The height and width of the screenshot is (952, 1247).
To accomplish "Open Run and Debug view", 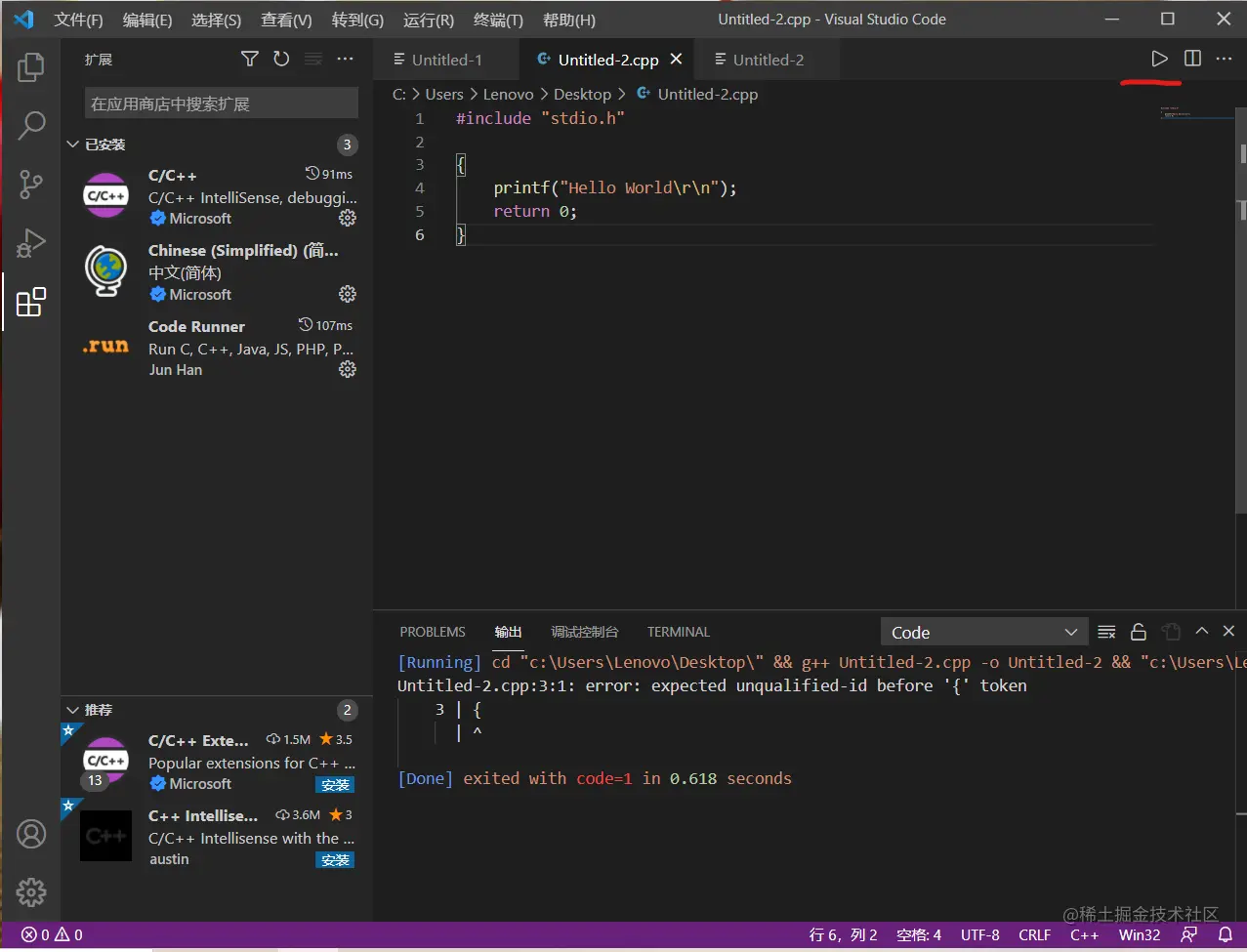I will [31, 242].
